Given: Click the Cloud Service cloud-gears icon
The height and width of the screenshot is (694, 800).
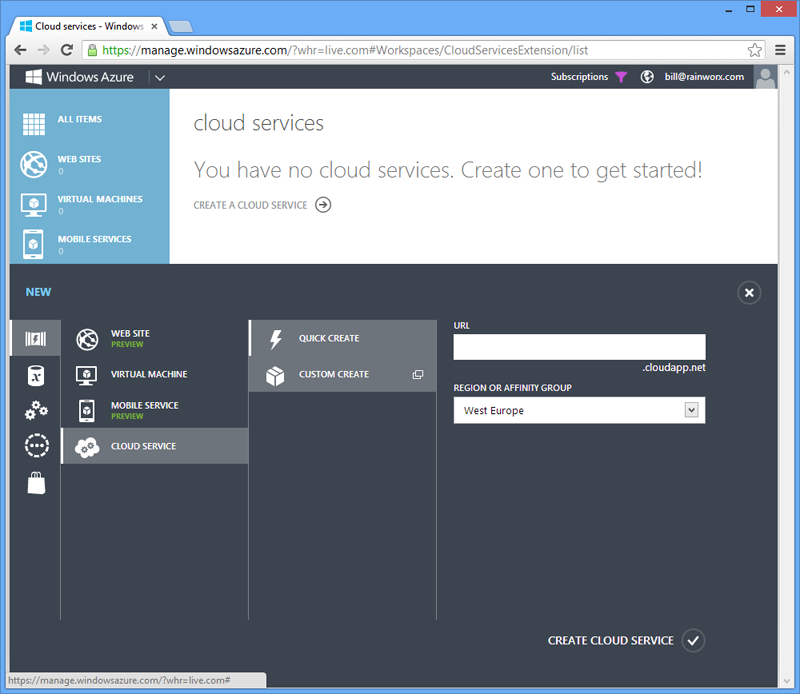Looking at the screenshot, I should pos(87,447).
